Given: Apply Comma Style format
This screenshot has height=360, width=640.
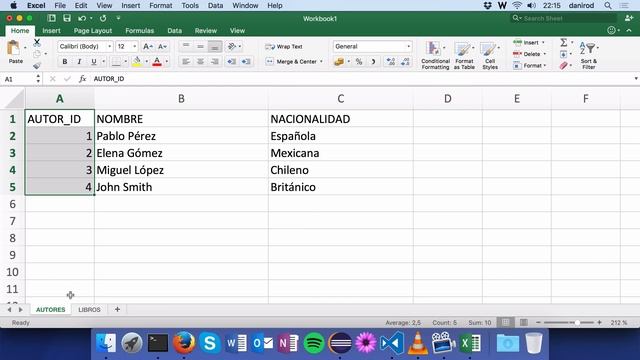Looking at the screenshot, I should 373,62.
